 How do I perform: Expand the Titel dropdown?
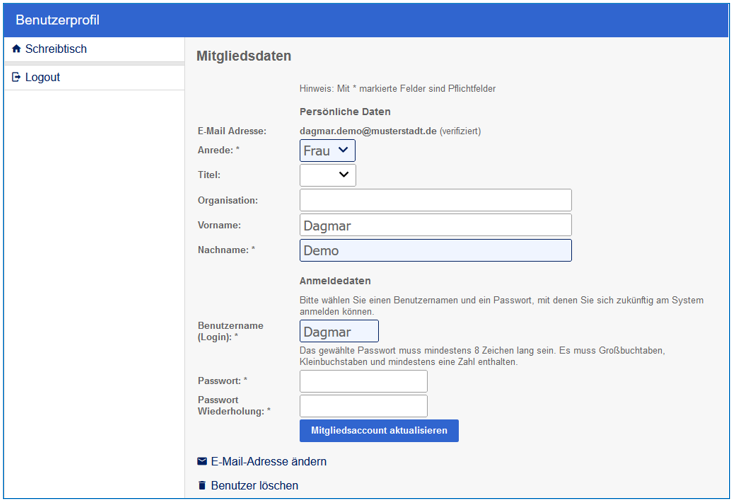pyautogui.click(x=327, y=175)
